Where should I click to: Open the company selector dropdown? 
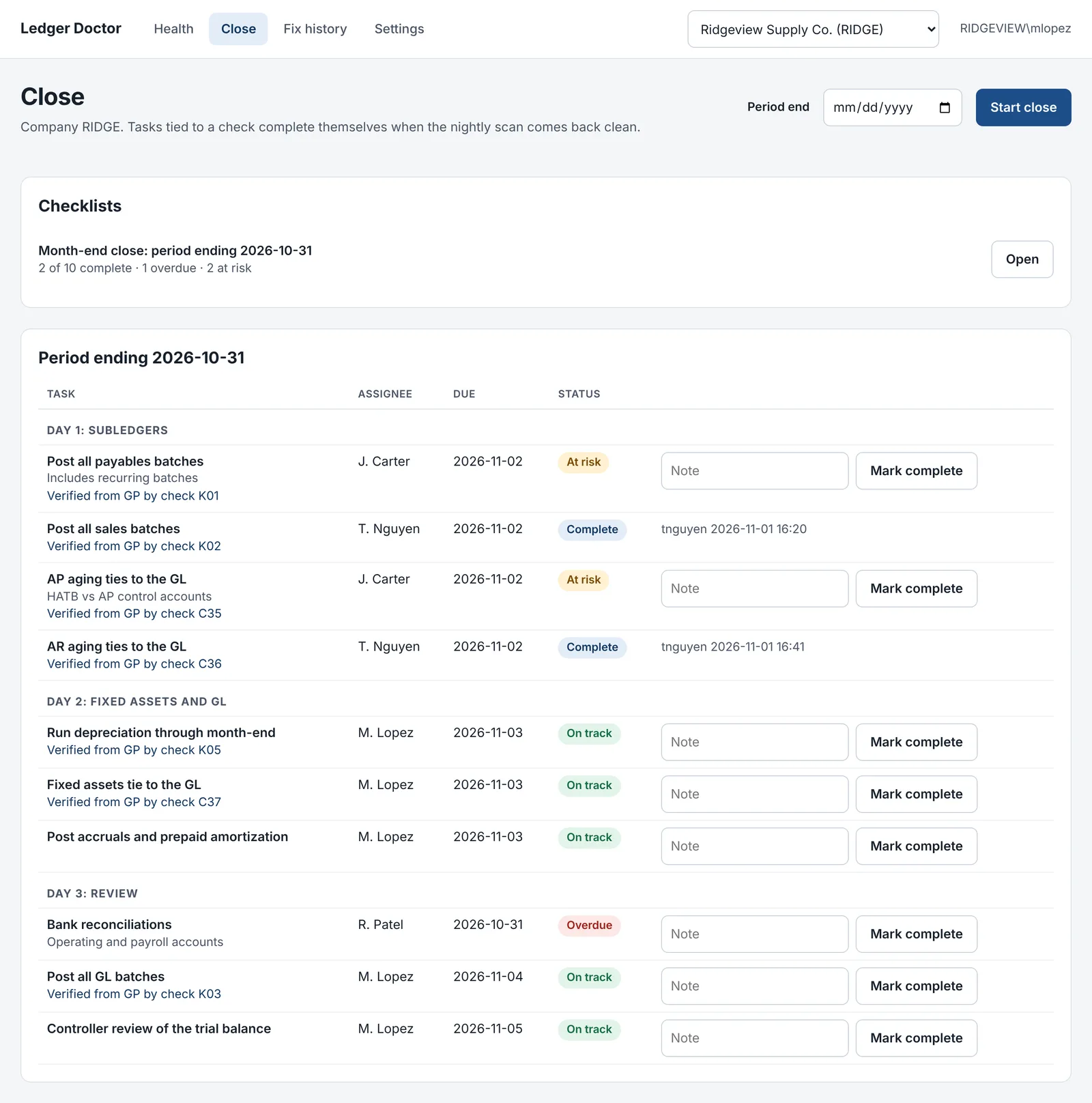(813, 29)
